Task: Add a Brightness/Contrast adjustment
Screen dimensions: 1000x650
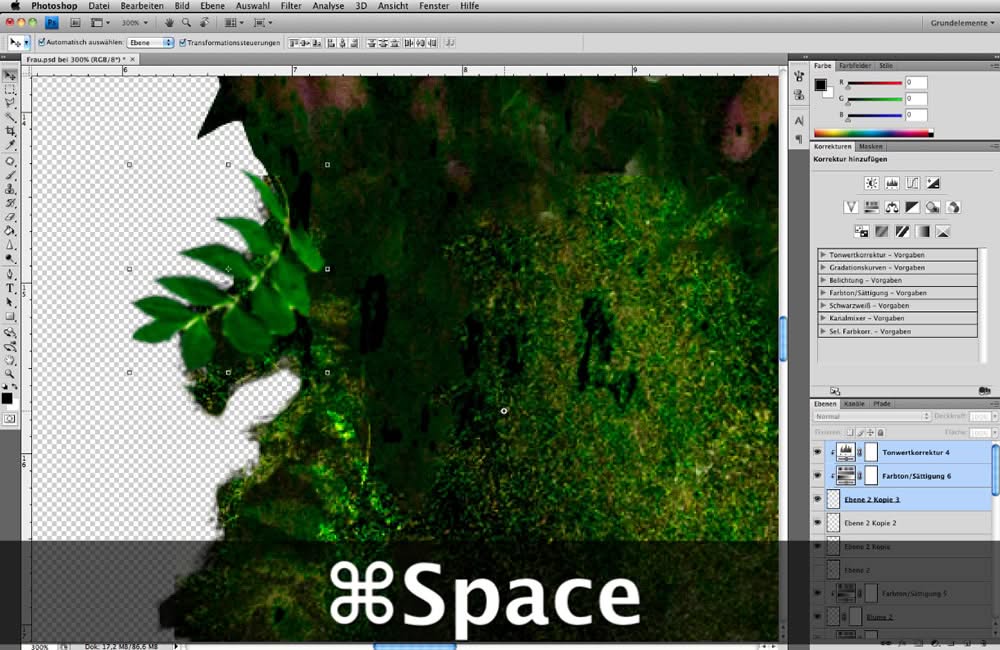Action: 871,183
